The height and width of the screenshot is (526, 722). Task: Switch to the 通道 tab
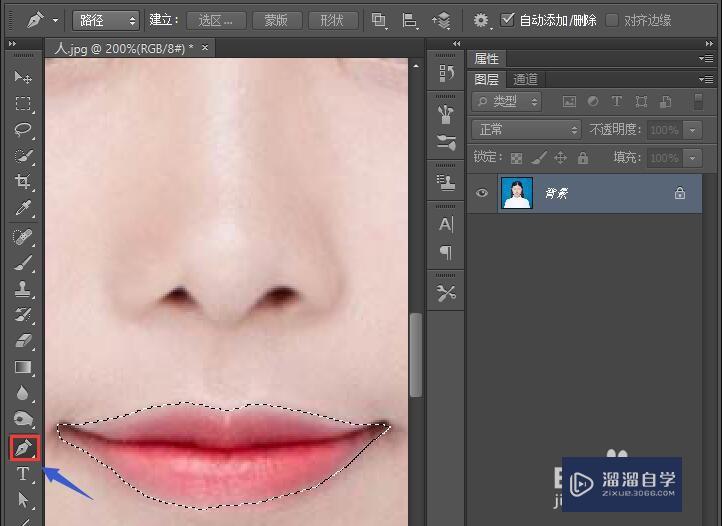click(525, 80)
